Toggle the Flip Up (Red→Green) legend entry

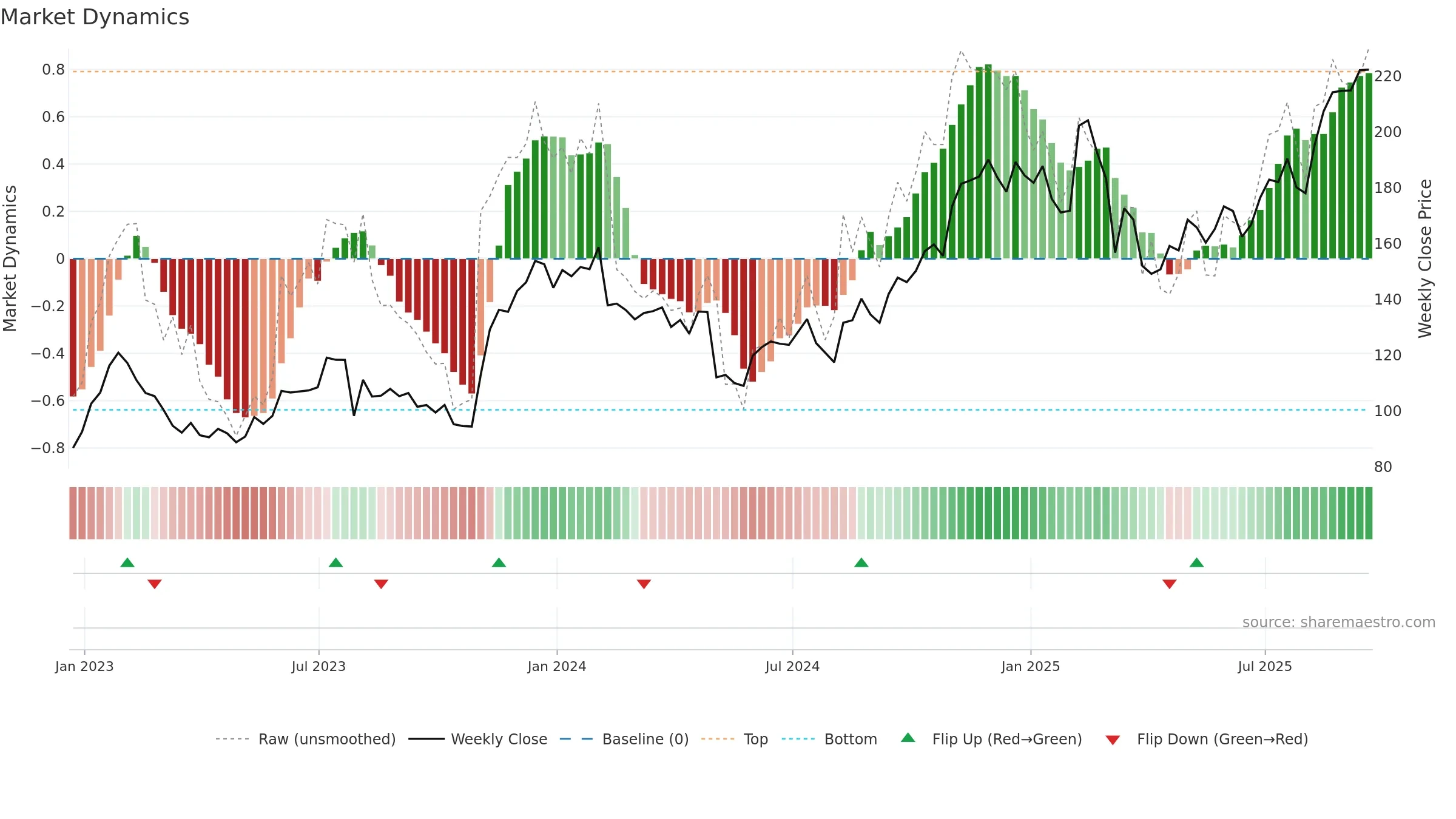[x=991, y=740]
